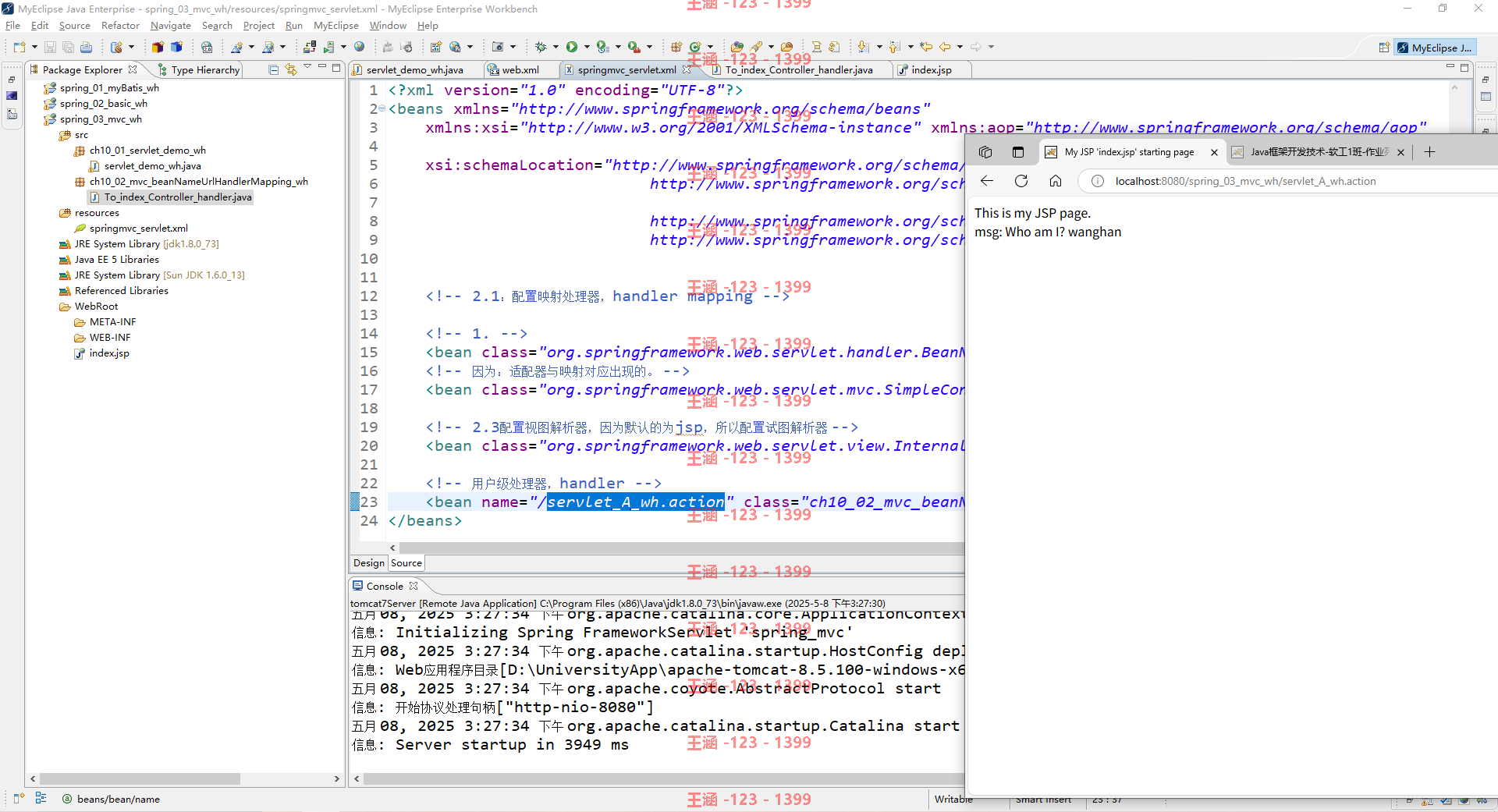Open the Navigate menu
The image size is (1498, 812).
coord(171,26)
